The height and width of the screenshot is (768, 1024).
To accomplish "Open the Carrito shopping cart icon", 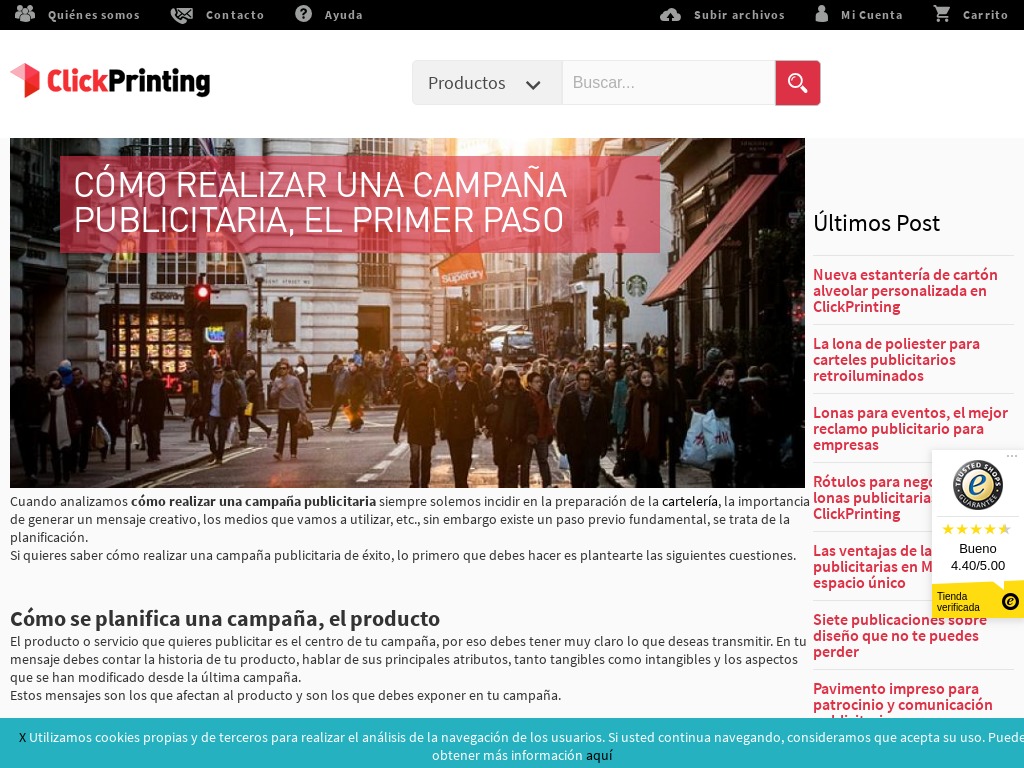I will coord(941,14).
